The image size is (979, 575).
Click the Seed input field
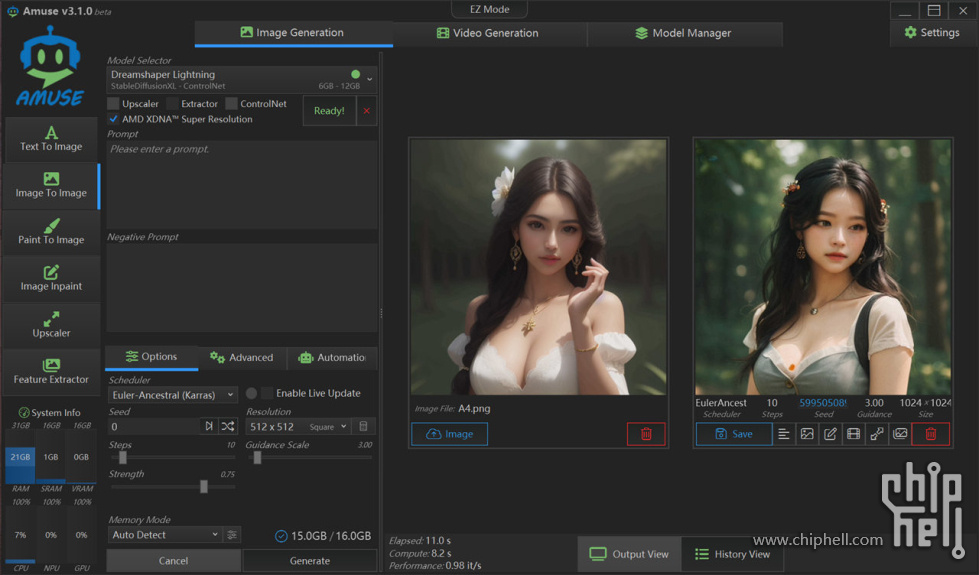pos(154,426)
